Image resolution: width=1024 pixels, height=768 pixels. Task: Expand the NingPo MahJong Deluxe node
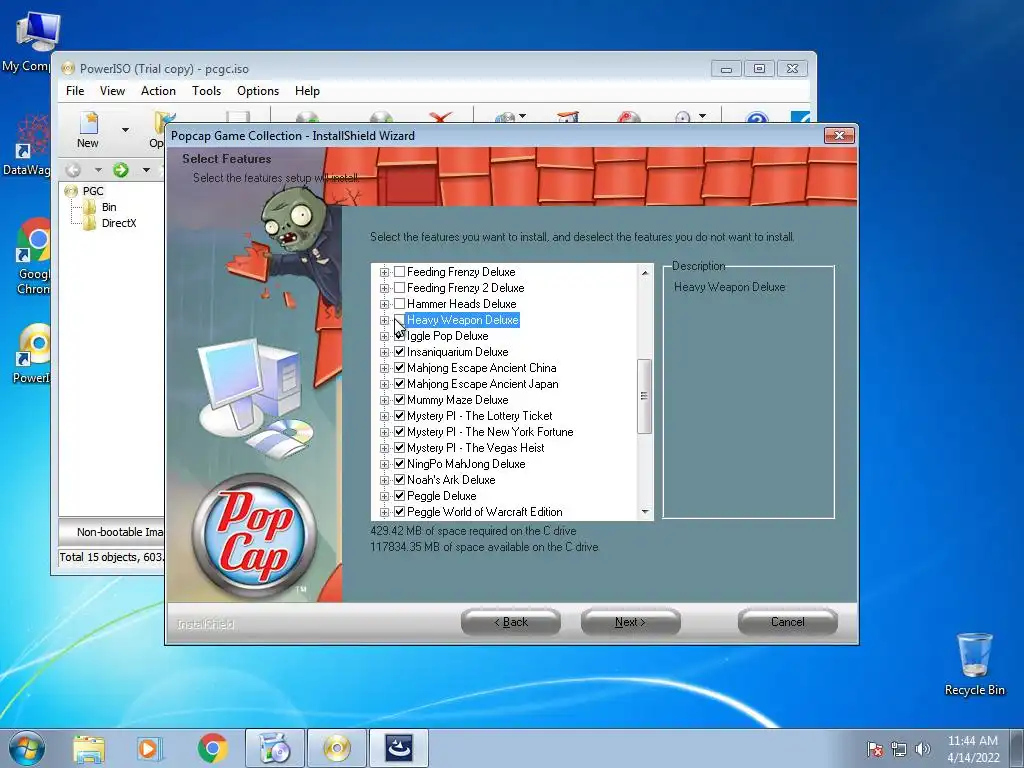(x=384, y=464)
